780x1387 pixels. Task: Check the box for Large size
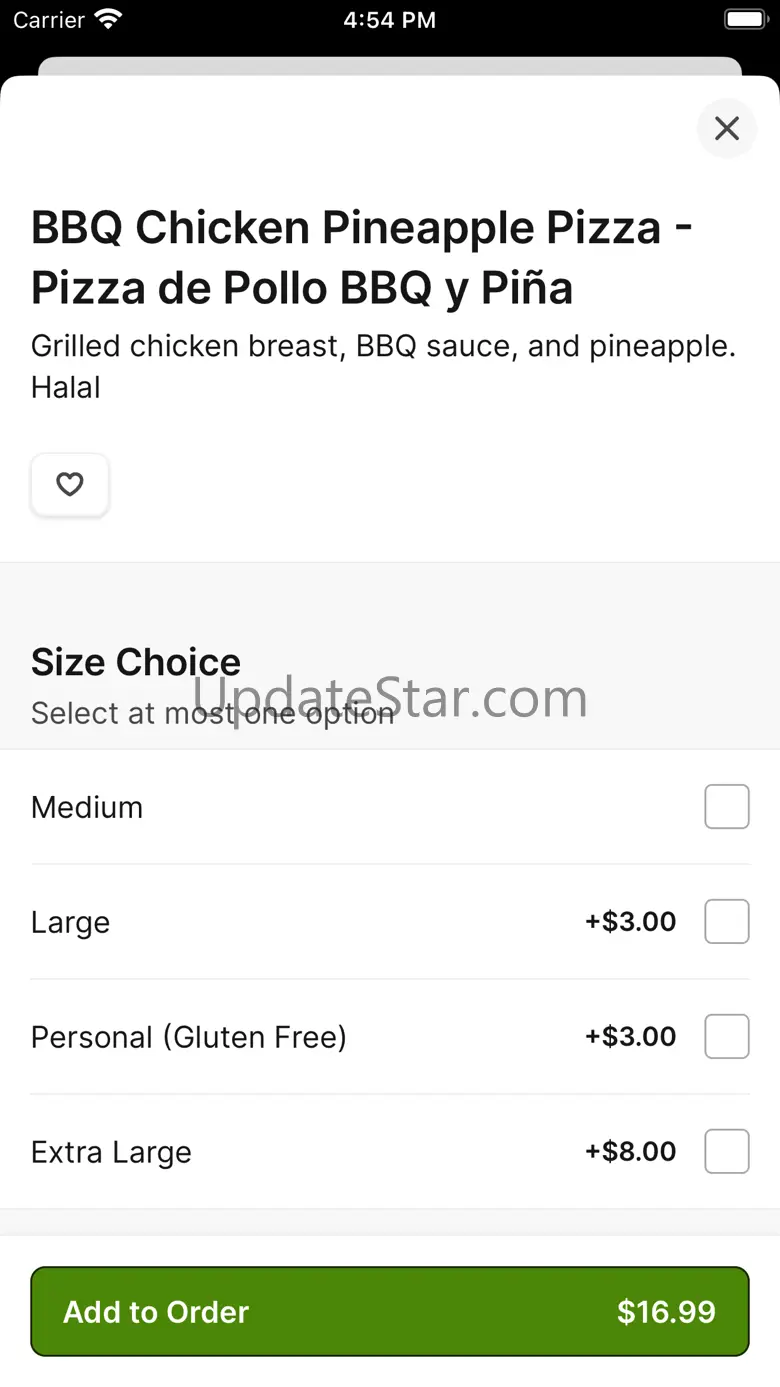727,922
